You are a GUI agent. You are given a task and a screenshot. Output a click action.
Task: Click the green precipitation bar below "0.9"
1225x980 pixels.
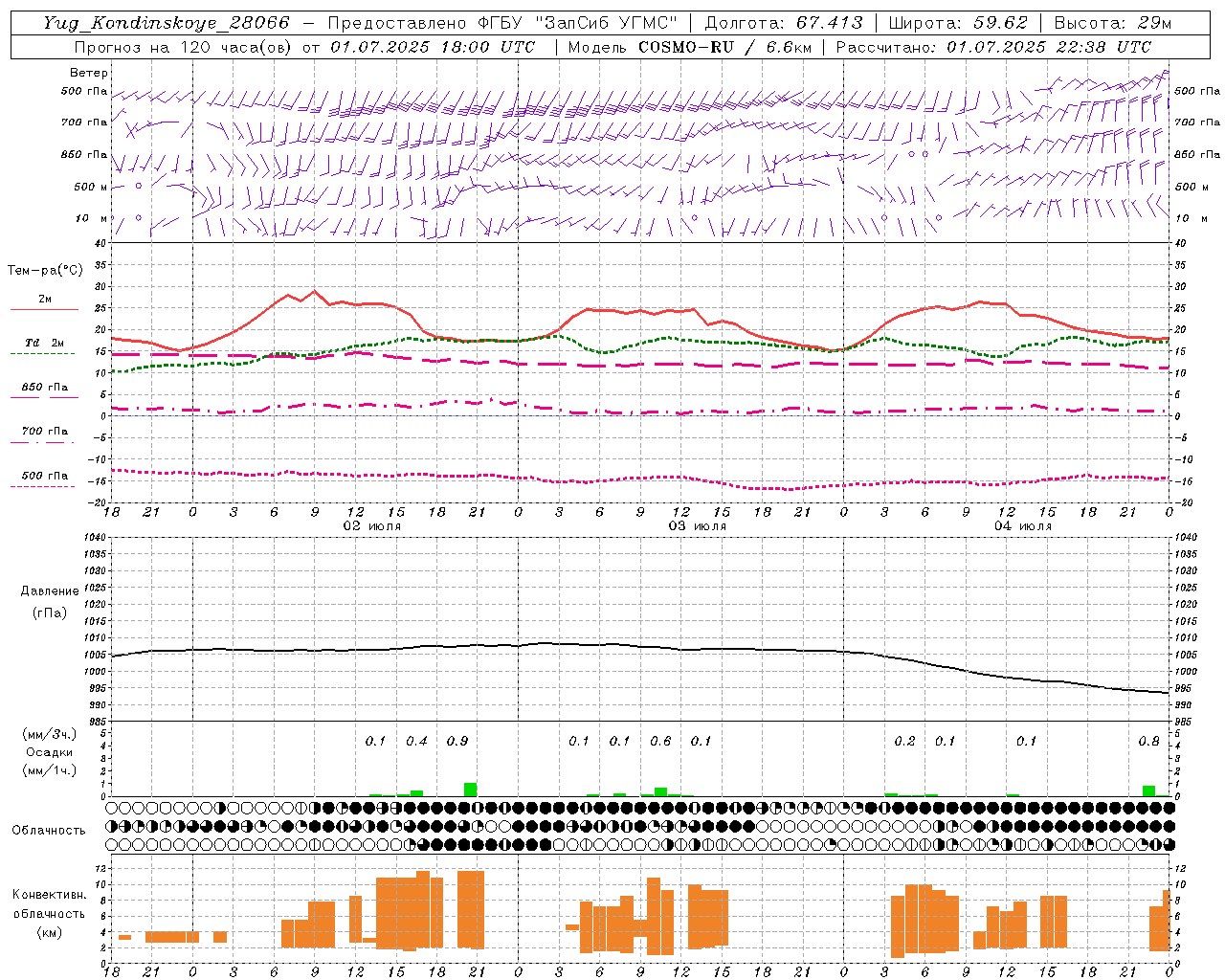[470, 790]
